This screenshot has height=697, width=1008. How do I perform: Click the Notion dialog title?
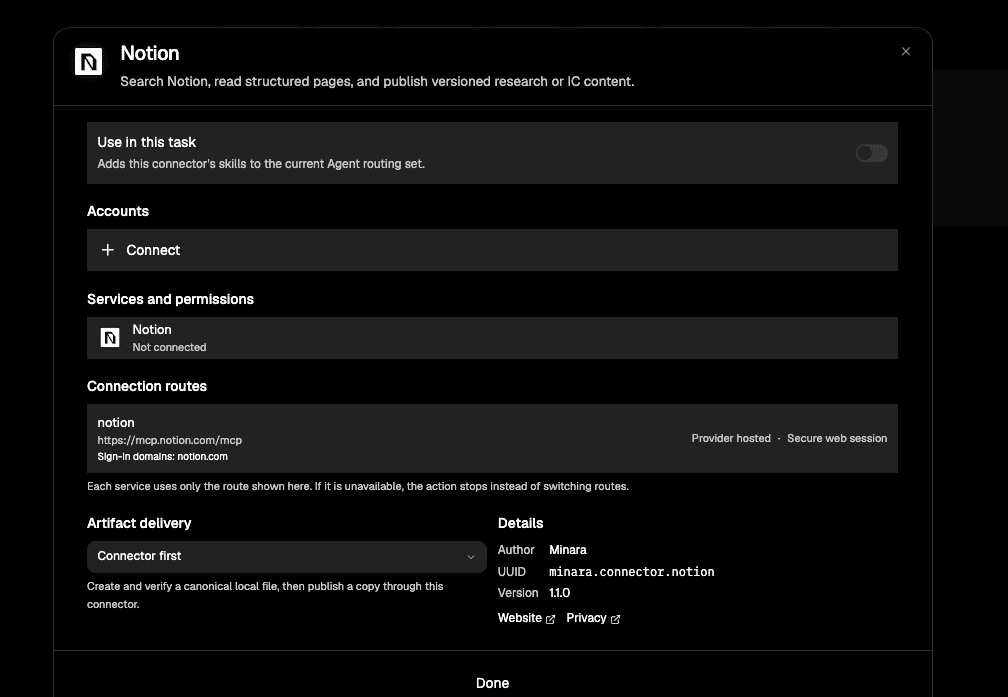(150, 53)
